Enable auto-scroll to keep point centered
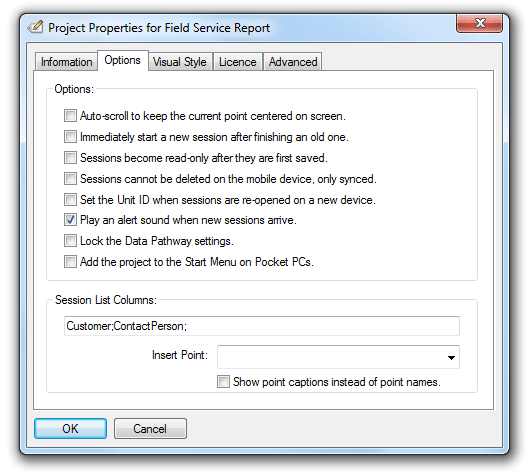This screenshot has height=473, width=529. coord(70,116)
